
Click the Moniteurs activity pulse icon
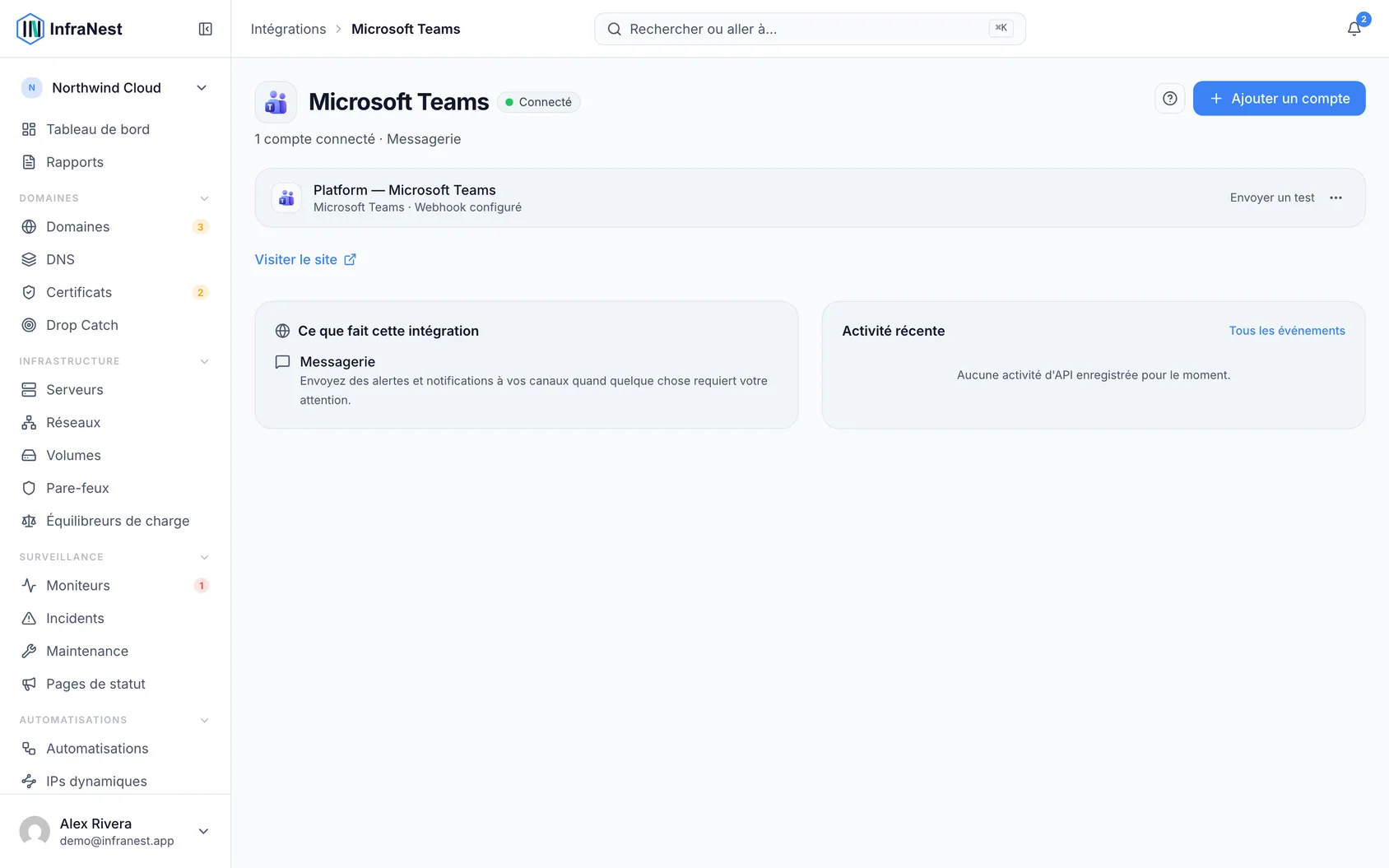click(x=29, y=585)
